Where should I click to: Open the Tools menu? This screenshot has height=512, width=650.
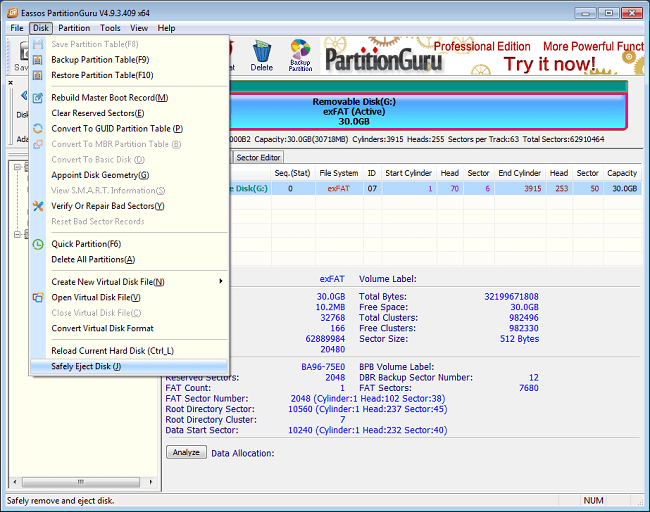(x=110, y=28)
